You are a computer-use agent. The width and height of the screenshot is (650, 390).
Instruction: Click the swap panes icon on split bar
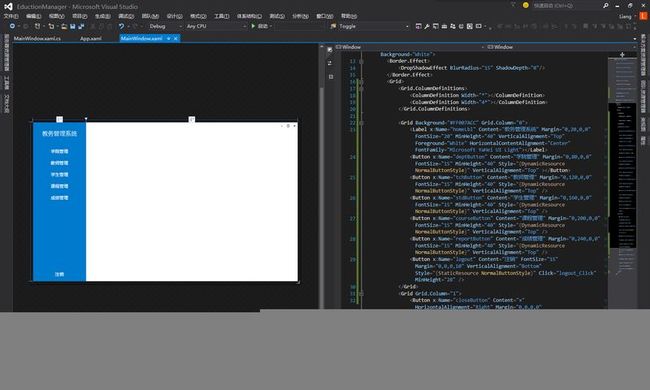(330, 63)
